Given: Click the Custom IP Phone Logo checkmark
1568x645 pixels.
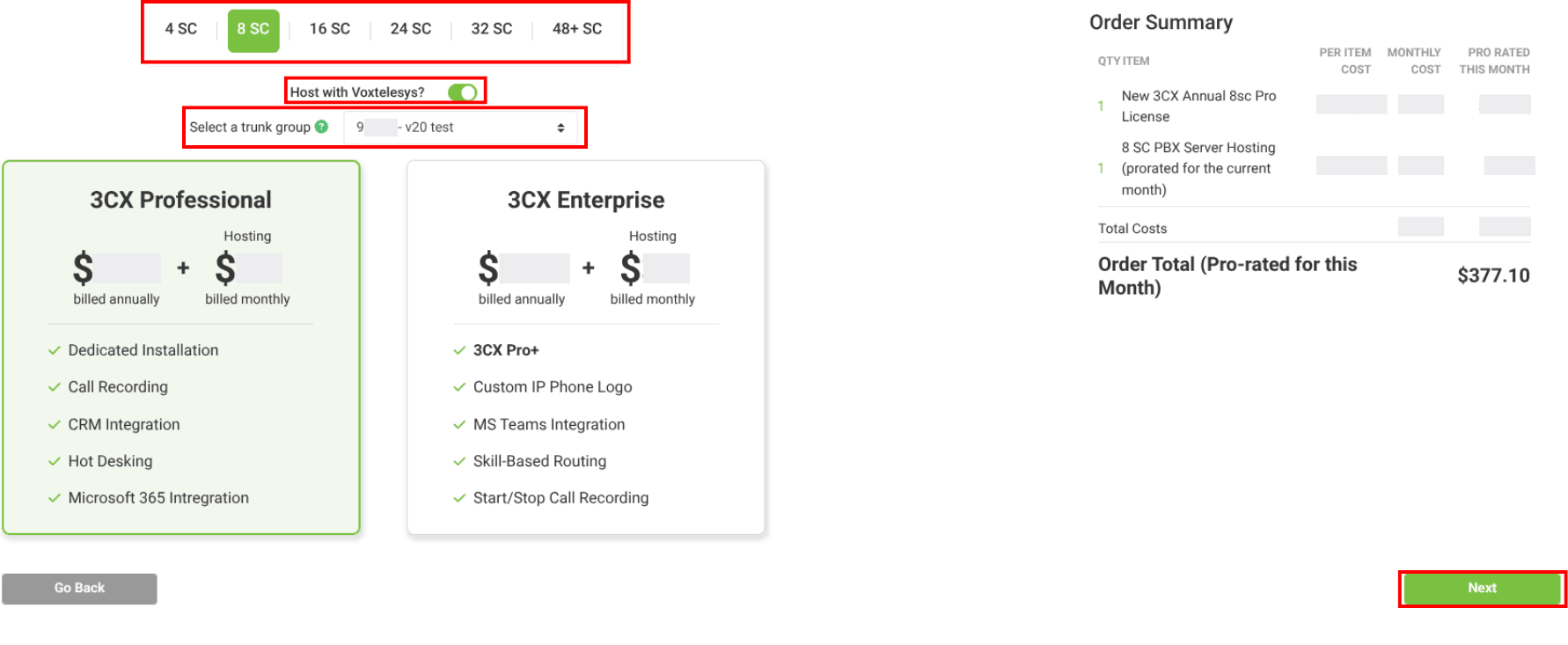Looking at the screenshot, I should (459, 387).
